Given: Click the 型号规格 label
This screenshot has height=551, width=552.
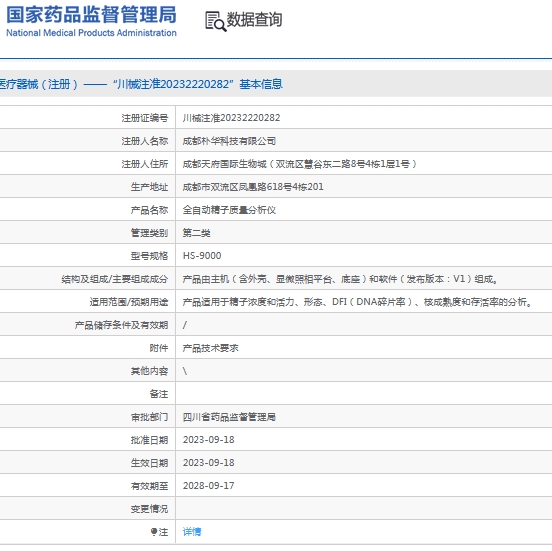Looking at the screenshot, I should 149,256.
